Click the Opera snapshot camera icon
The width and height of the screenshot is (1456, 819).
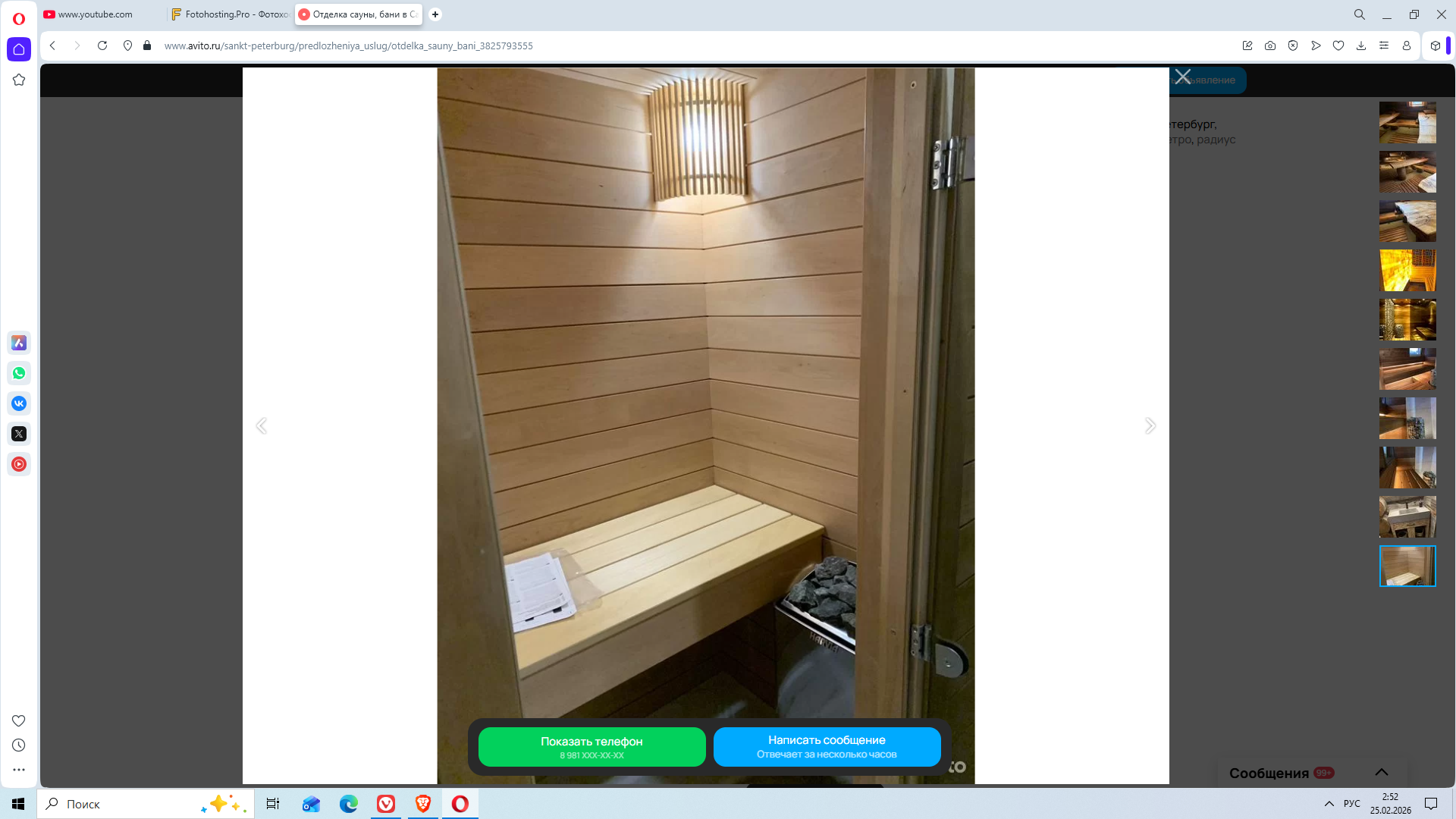tap(1270, 45)
